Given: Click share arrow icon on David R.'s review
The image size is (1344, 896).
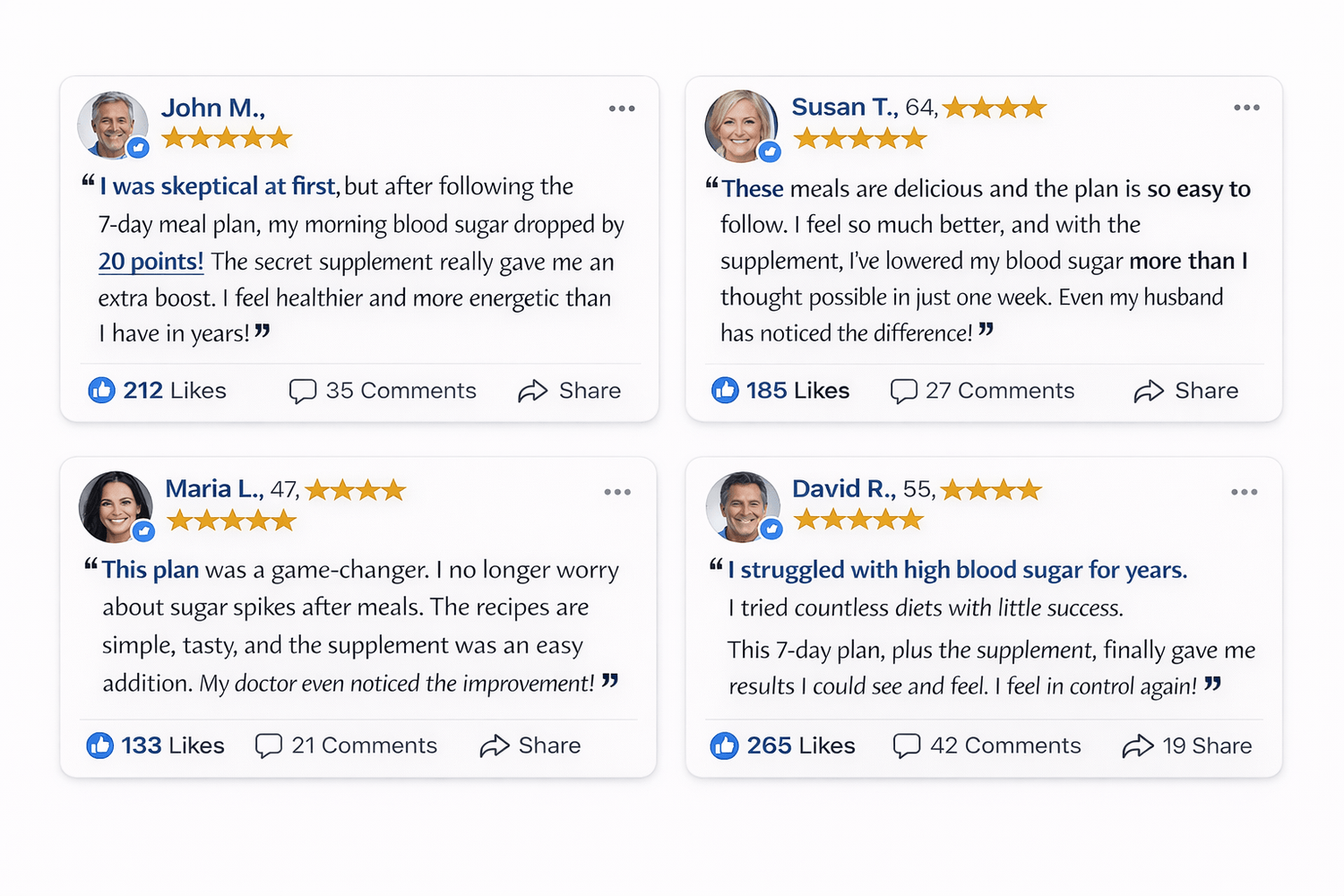Looking at the screenshot, I should [1137, 746].
